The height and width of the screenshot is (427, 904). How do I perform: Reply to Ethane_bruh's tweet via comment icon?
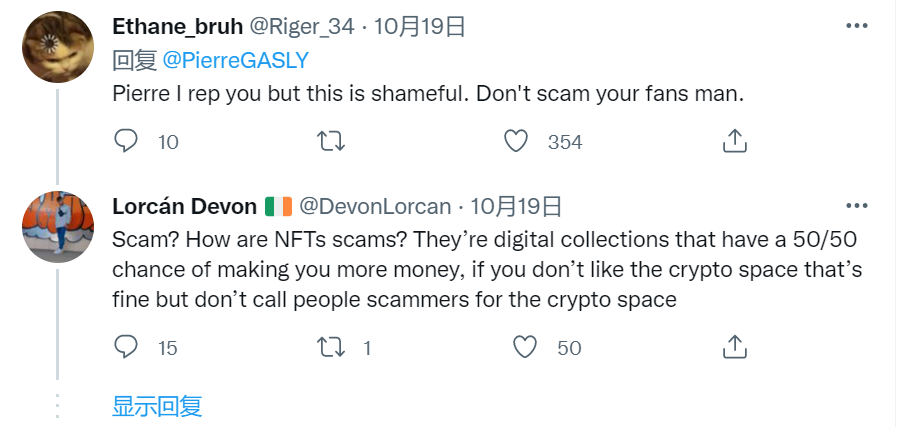[x=126, y=142]
